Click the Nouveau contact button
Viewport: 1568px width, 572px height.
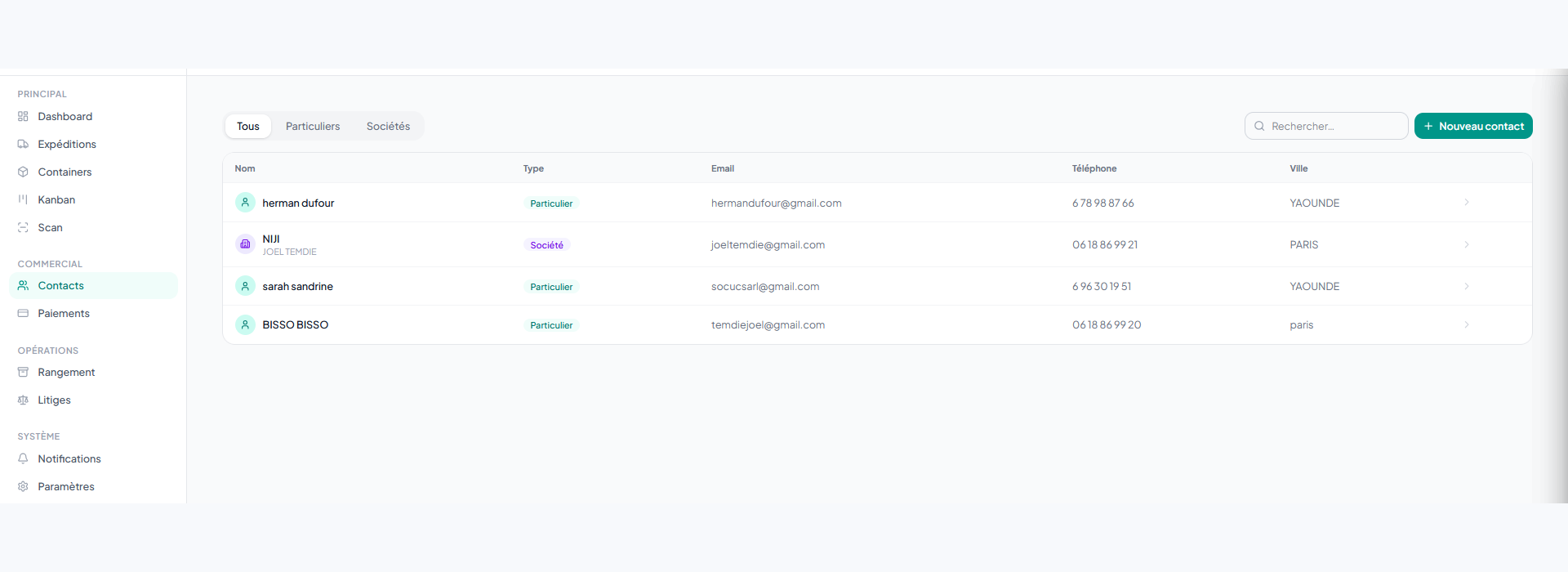[x=1473, y=126]
